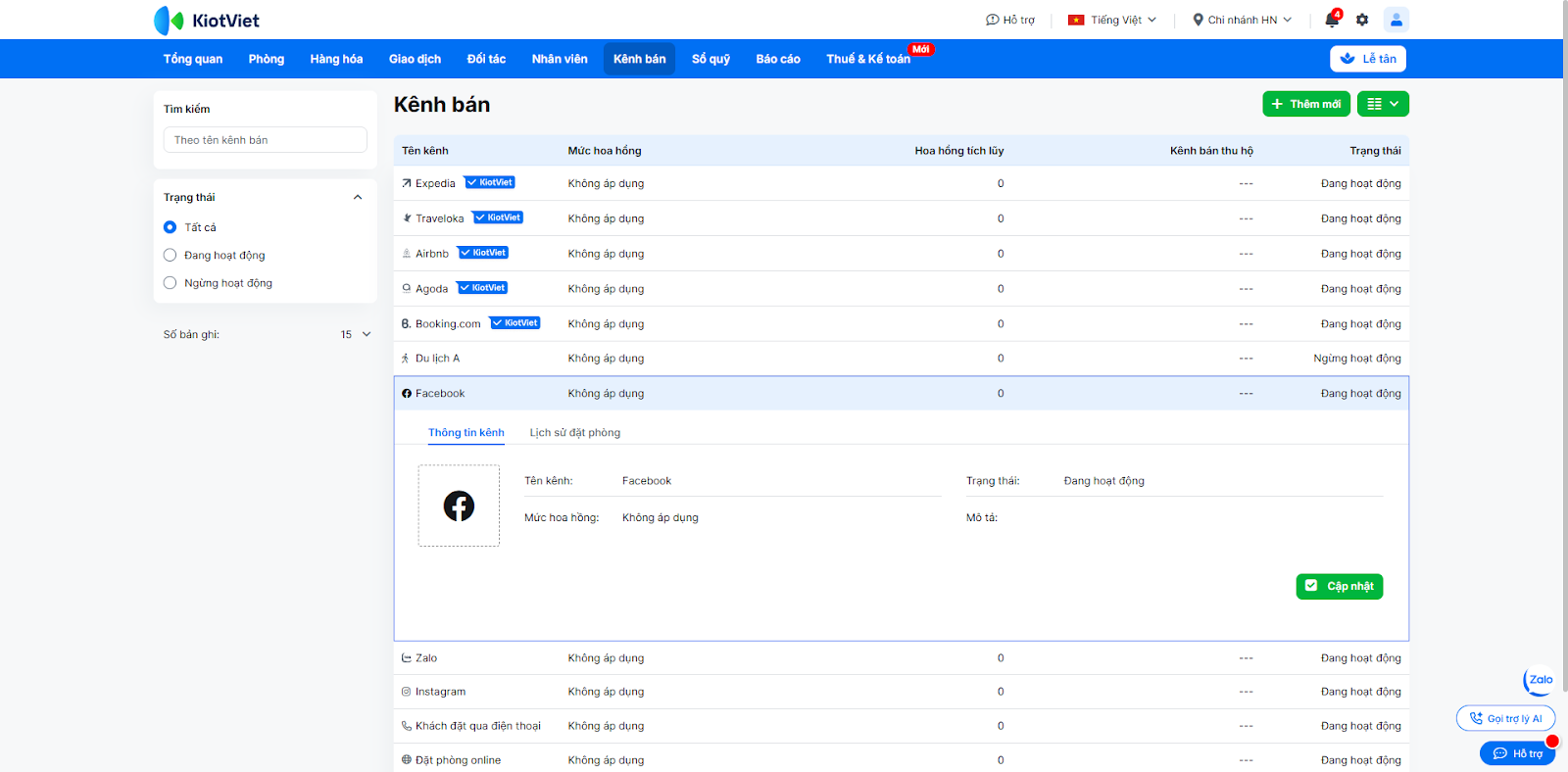Click the KiotViet logo
1568x772 pixels.
pyautogui.click(x=207, y=21)
